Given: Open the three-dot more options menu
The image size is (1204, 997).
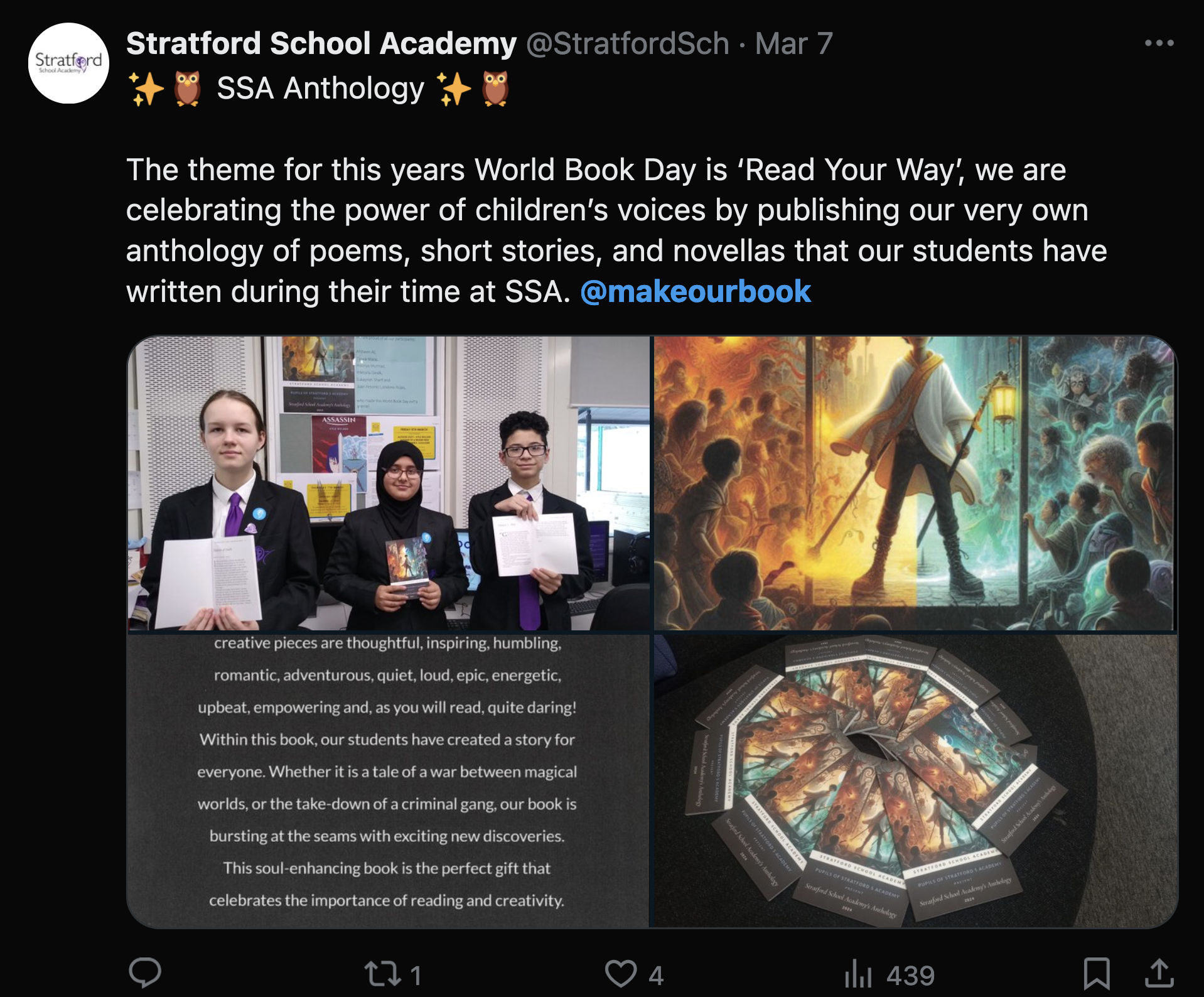Looking at the screenshot, I should point(1159,43).
